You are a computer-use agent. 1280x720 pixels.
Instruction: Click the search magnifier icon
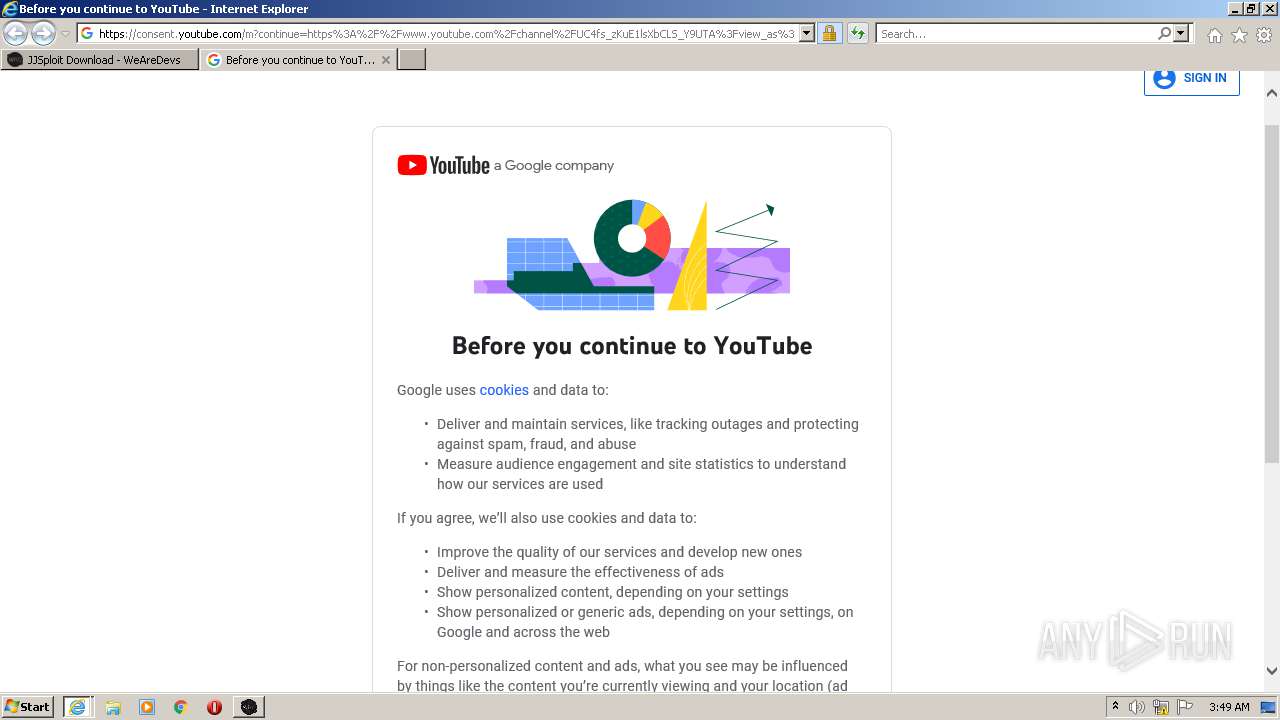pos(1164,34)
